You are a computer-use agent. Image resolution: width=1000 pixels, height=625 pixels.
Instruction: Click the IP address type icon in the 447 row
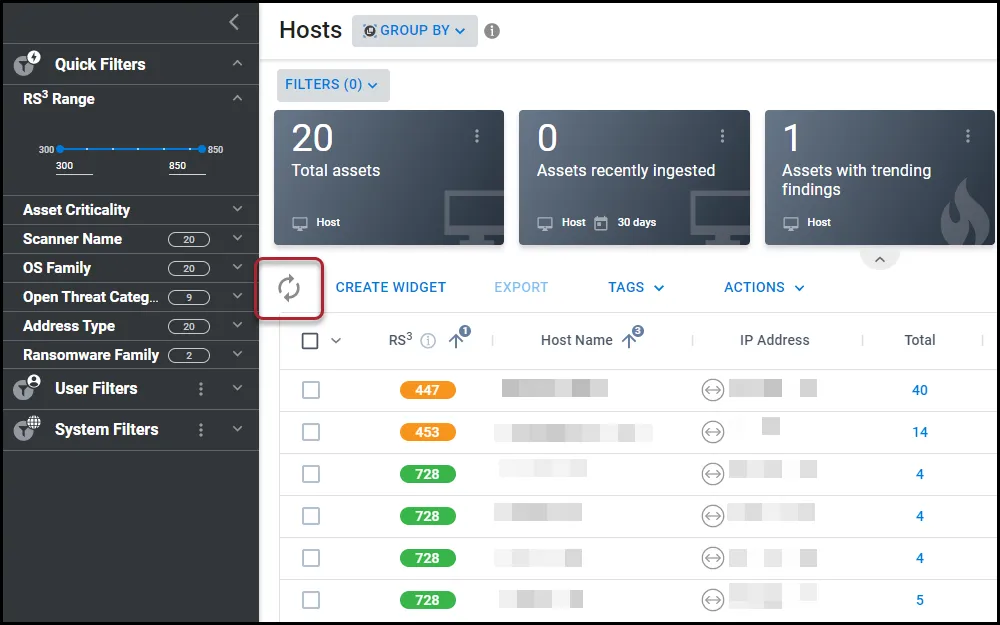pyautogui.click(x=712, y=390)
